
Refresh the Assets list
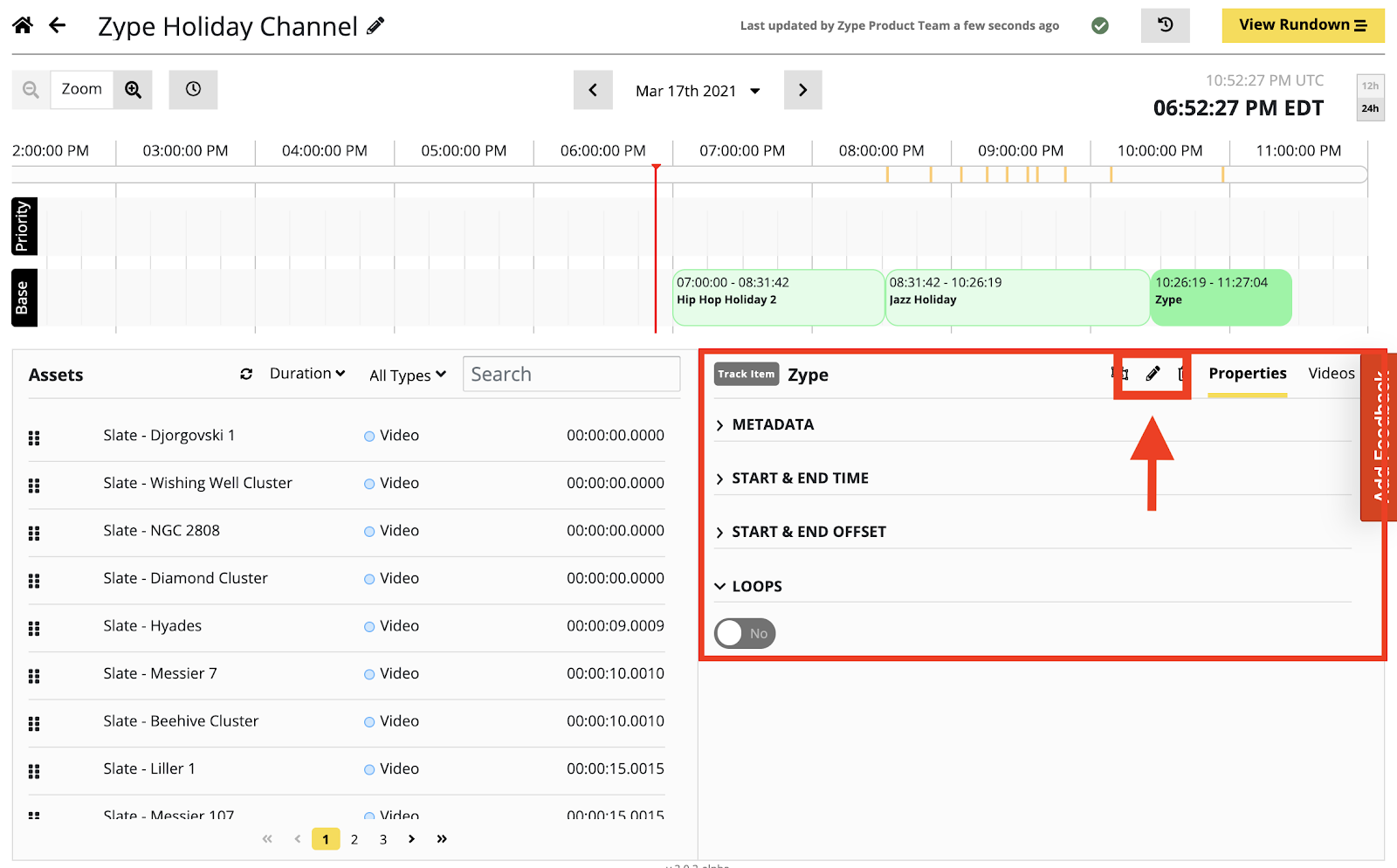(246, 374)
